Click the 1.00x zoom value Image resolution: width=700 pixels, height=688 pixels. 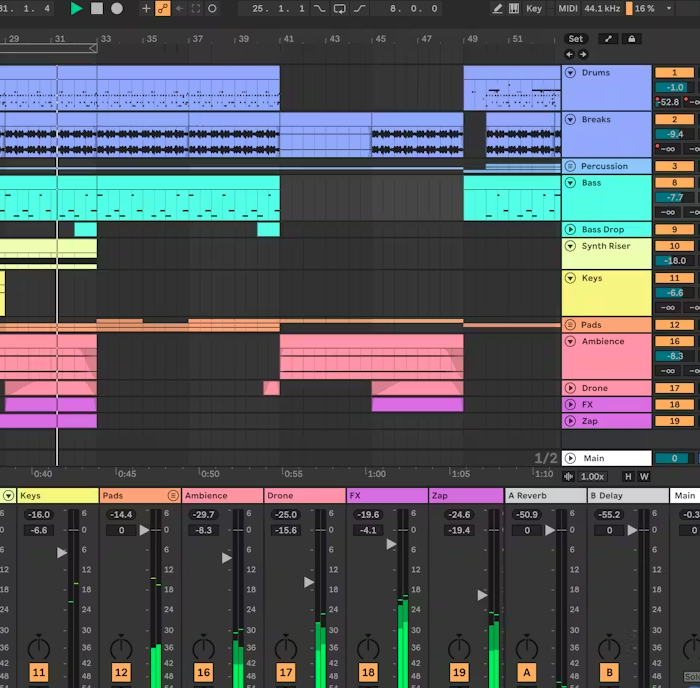(x=592, y=477)
